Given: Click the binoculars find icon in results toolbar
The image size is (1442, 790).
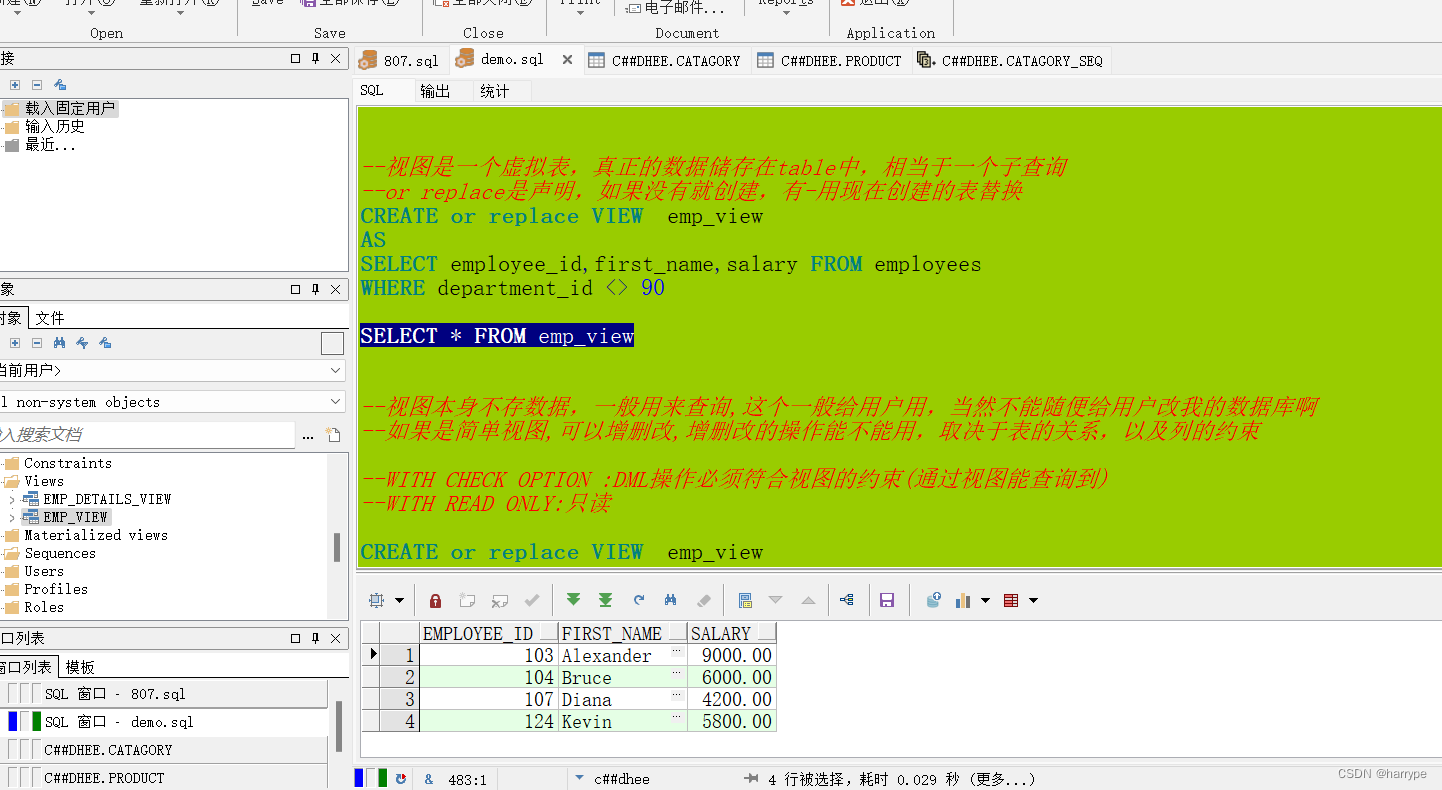Looking at the screenshot, I should 670,600.
